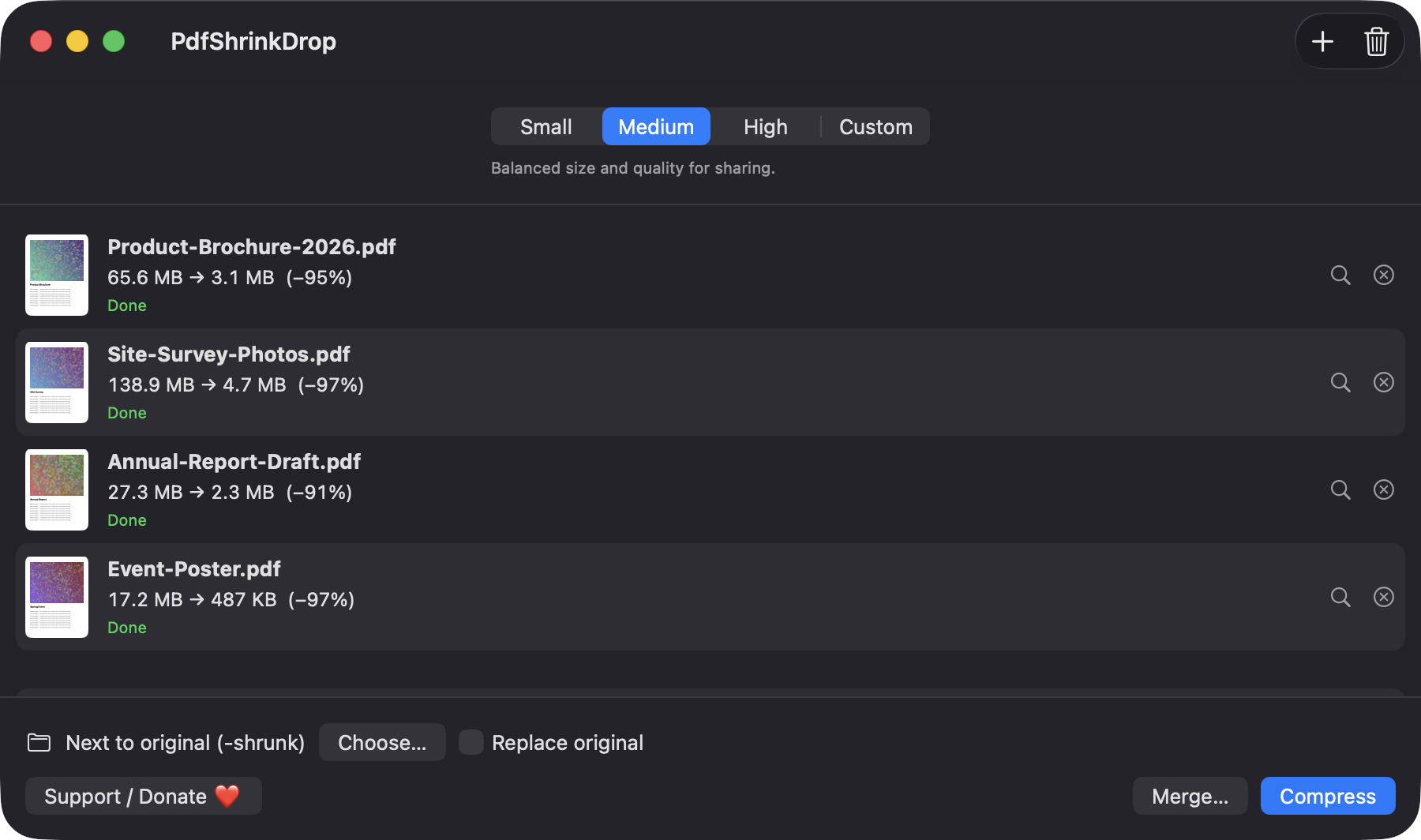Click the 17.2 MB → 487 KB size text
Image resolution: width=1421 pixels, height=840 pixels.
point(192,600)
